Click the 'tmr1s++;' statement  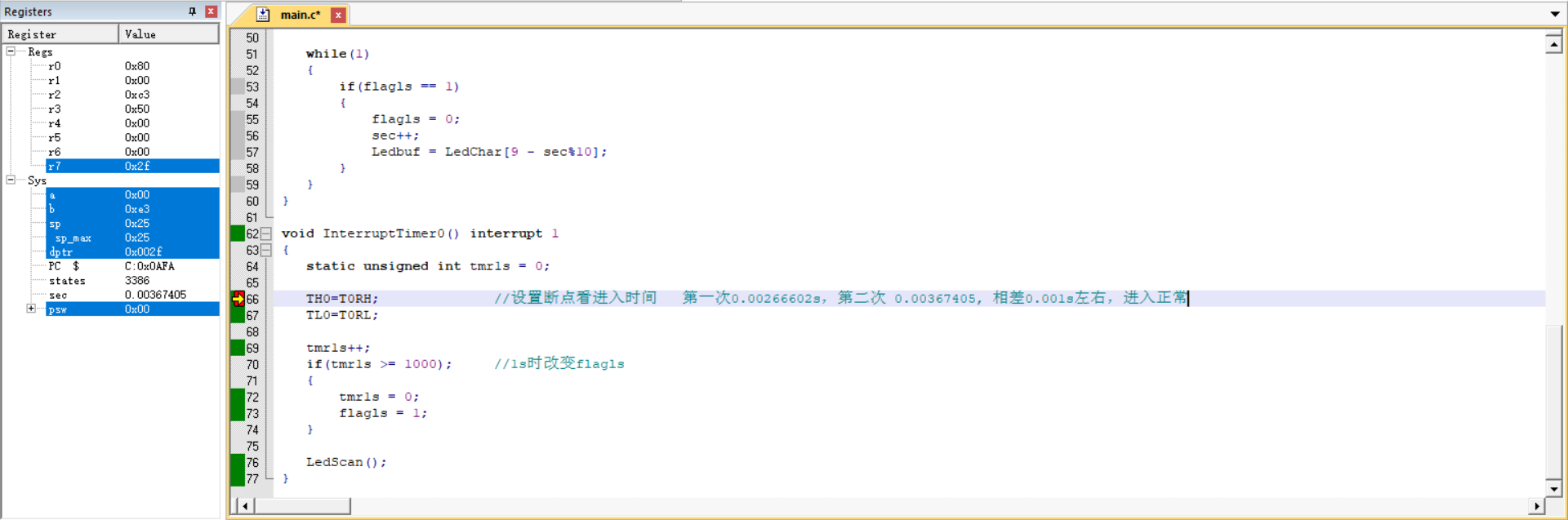(338, 348)
